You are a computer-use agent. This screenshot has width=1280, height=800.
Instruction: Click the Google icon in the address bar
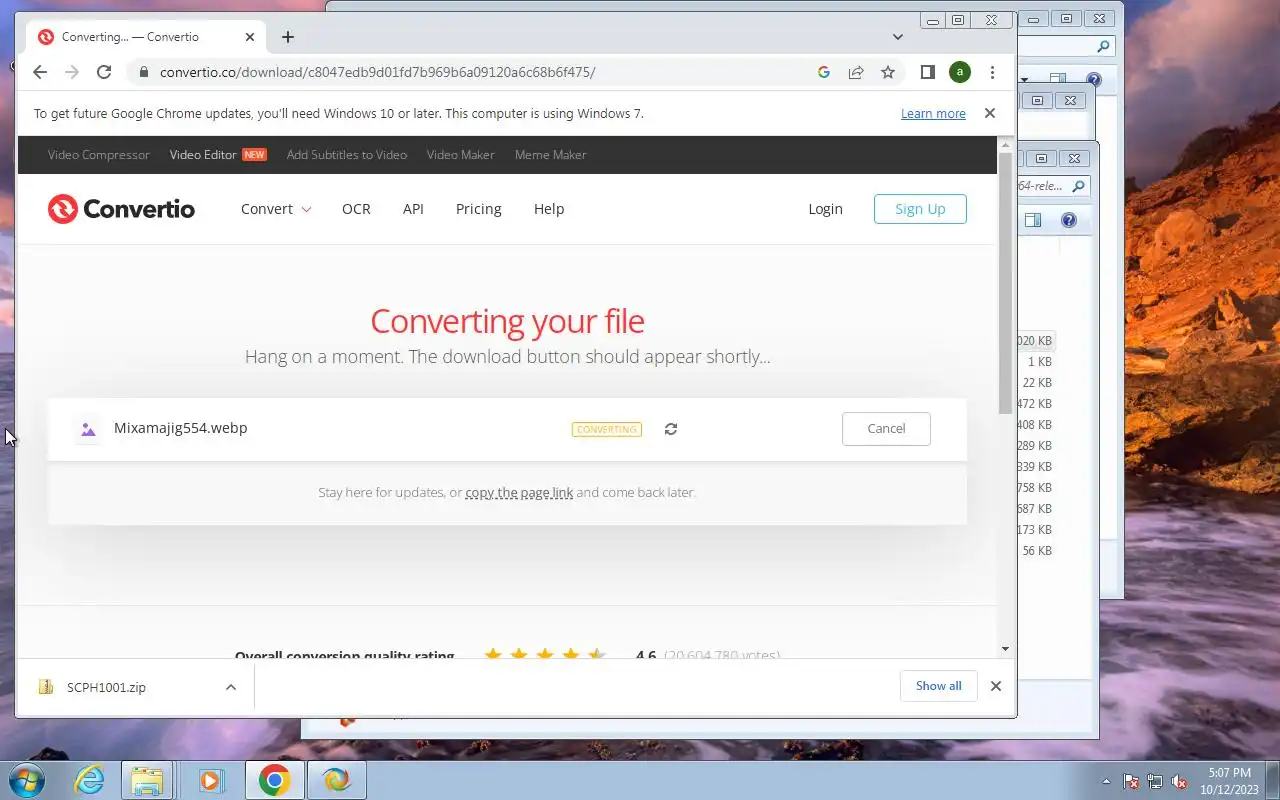(x=824, y=72)
